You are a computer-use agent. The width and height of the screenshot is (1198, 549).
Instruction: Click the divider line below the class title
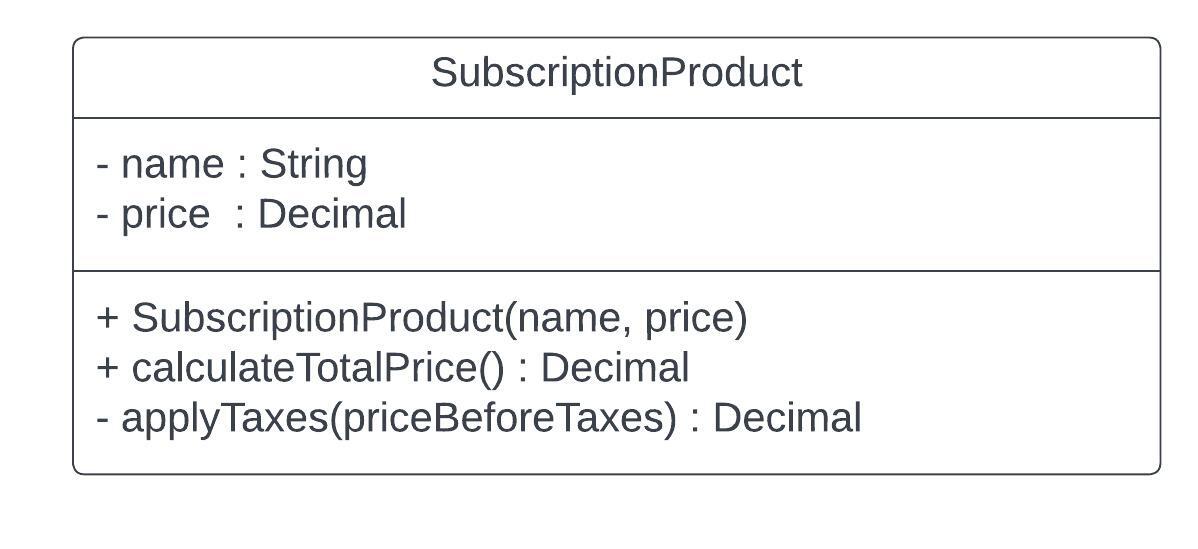pyautogui.click(x=617, y=118)
